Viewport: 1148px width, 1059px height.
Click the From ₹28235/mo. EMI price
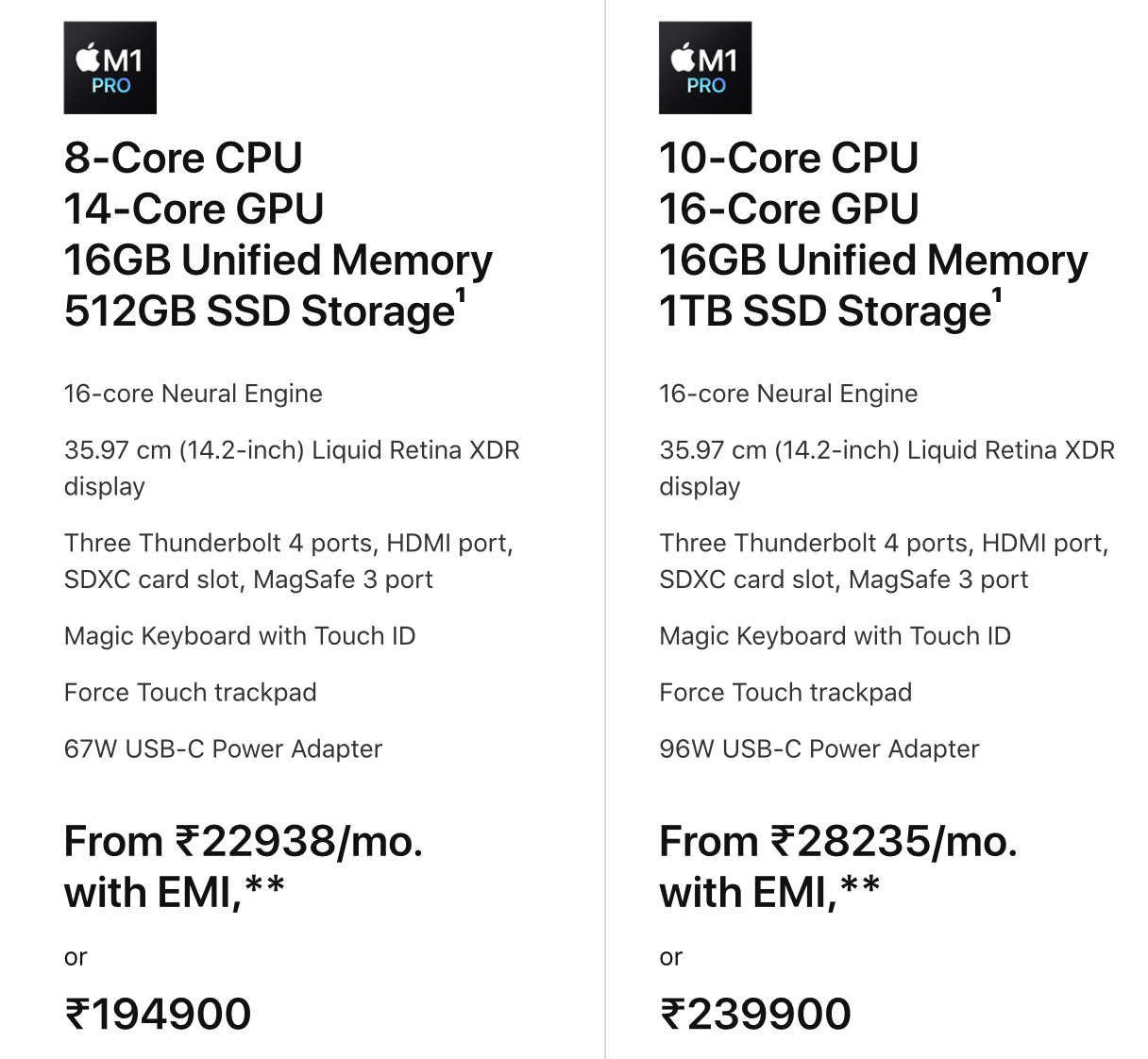click(x=838, y=841)
